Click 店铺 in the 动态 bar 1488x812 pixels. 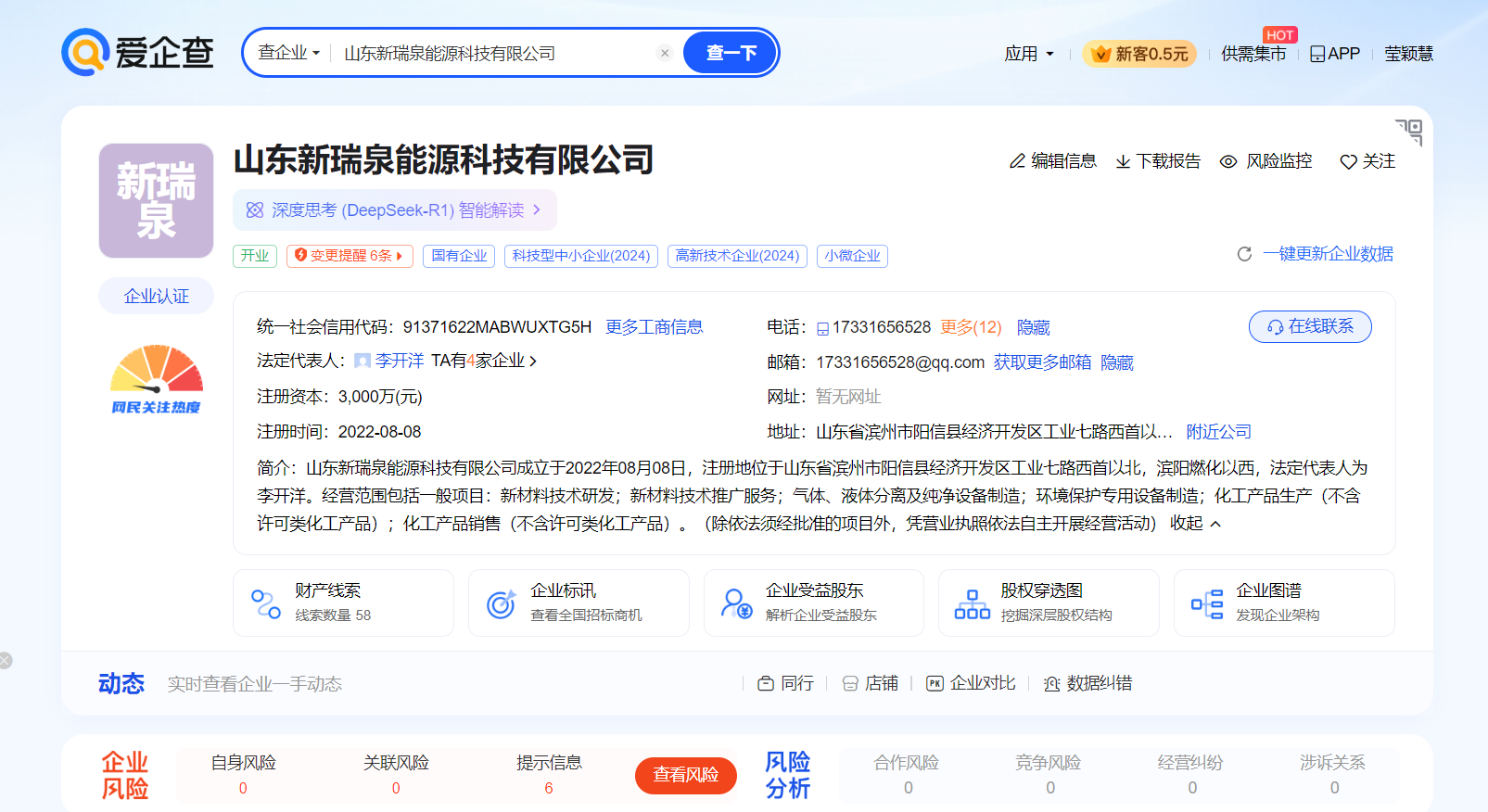pyautogui.click(x=871, y=683)
